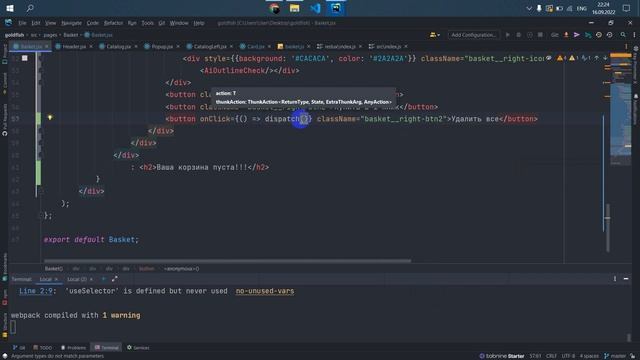
Task: Click terminal expand arrows icon
Action: tap(114, 279)
